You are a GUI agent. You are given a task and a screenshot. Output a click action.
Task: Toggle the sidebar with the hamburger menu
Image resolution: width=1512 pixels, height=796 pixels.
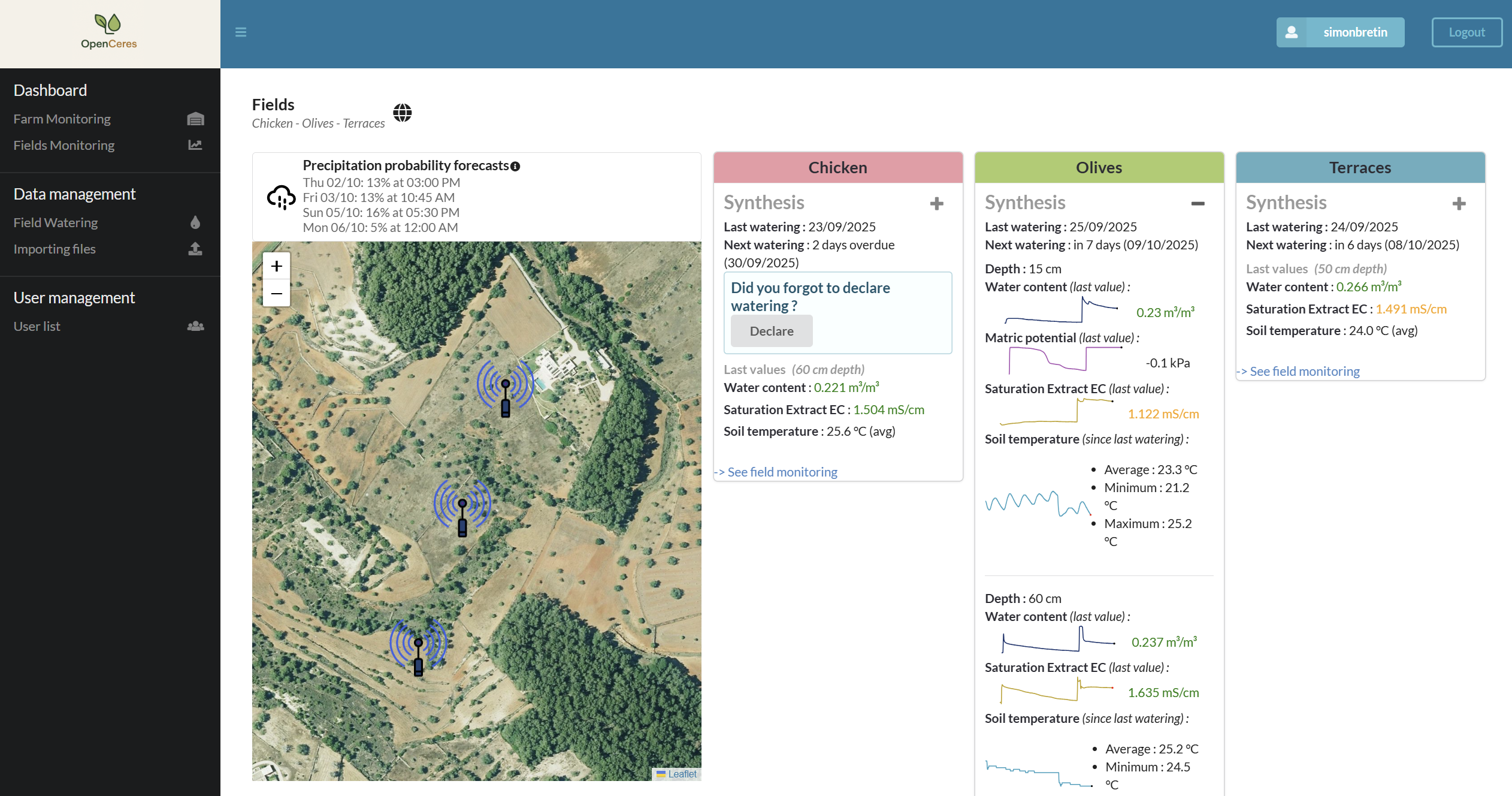coord(241,32)
